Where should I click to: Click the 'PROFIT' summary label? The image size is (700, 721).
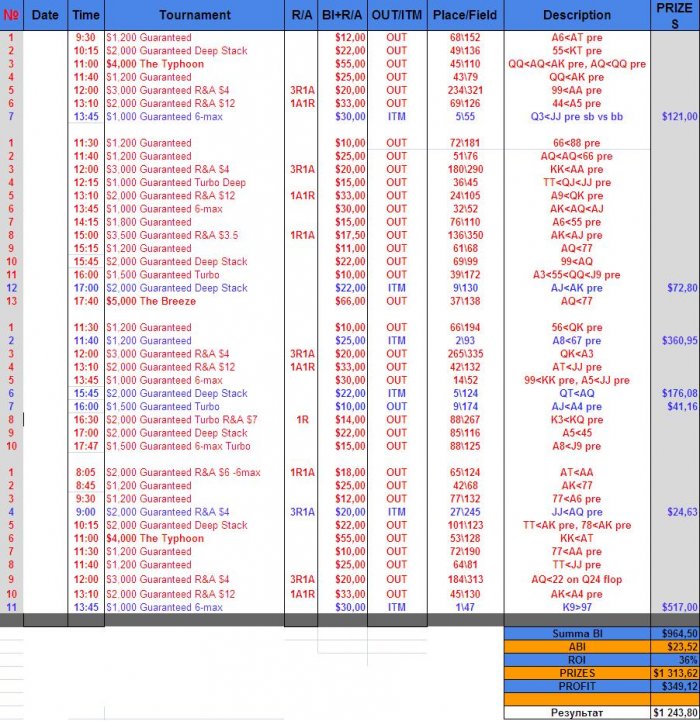pyautogui.click(x=577, y=687)
